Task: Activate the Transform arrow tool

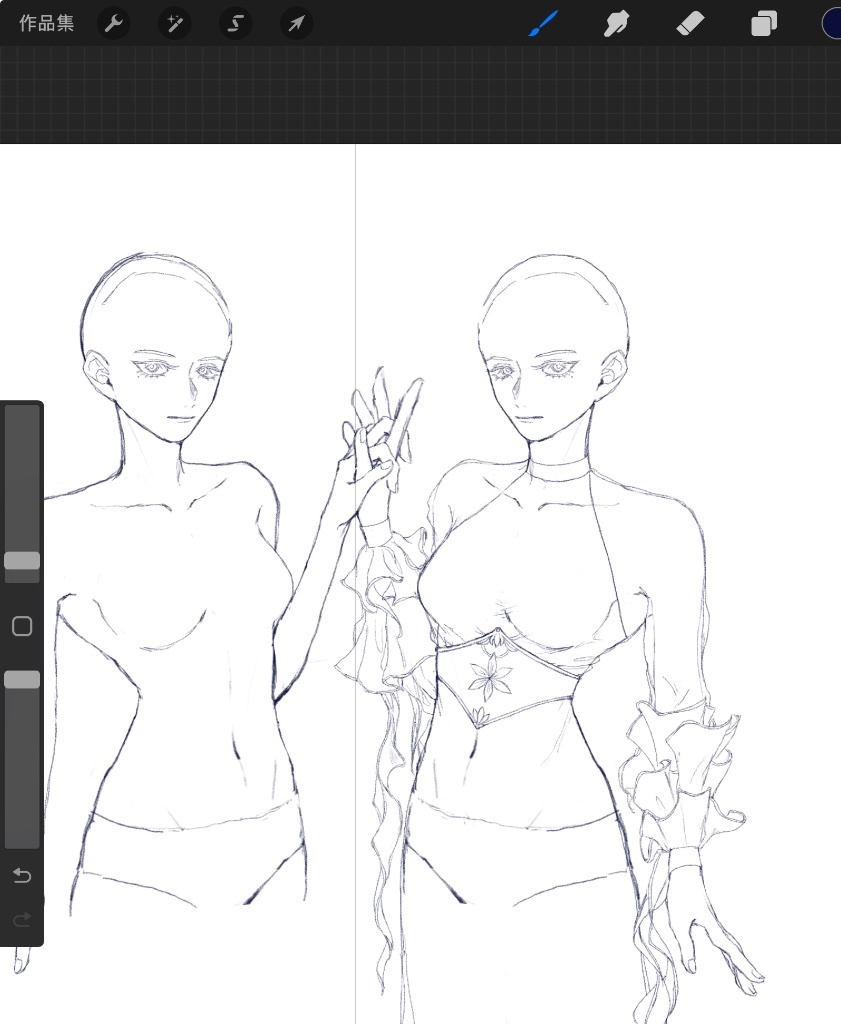Action: click(x=296, y=24)
